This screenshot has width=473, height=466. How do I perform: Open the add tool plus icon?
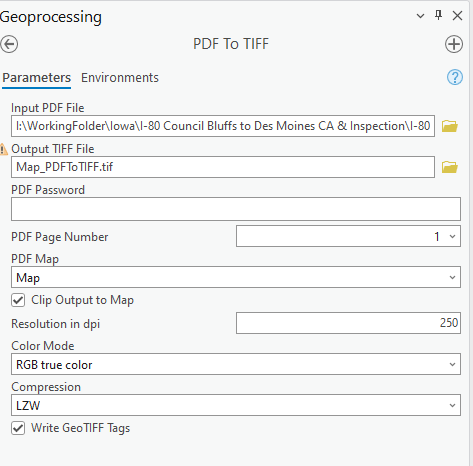tap(454, 44)
